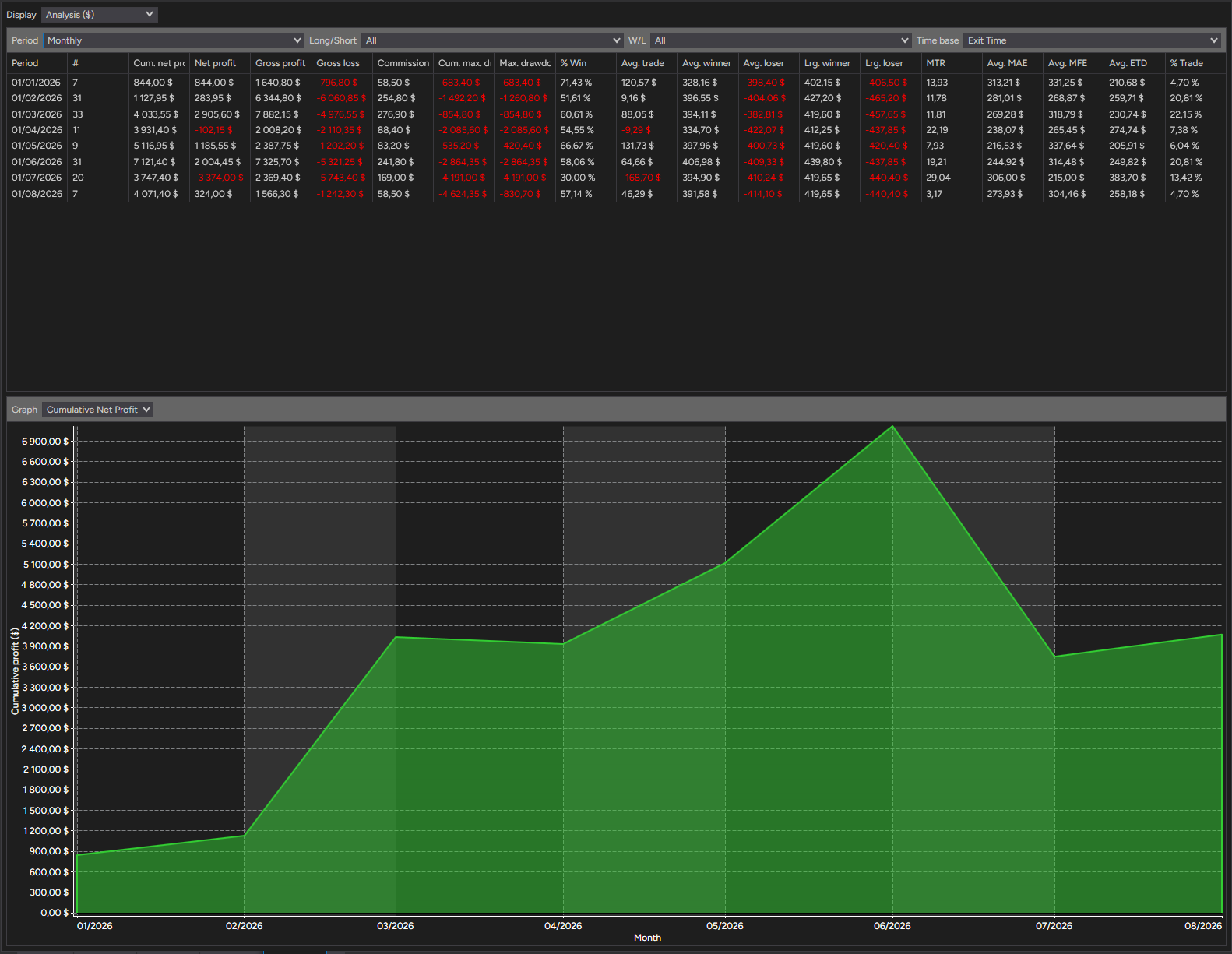The image size is (1232, 954).
Task: Select the 01/02/2026 period row
Action: pos(616,98)
